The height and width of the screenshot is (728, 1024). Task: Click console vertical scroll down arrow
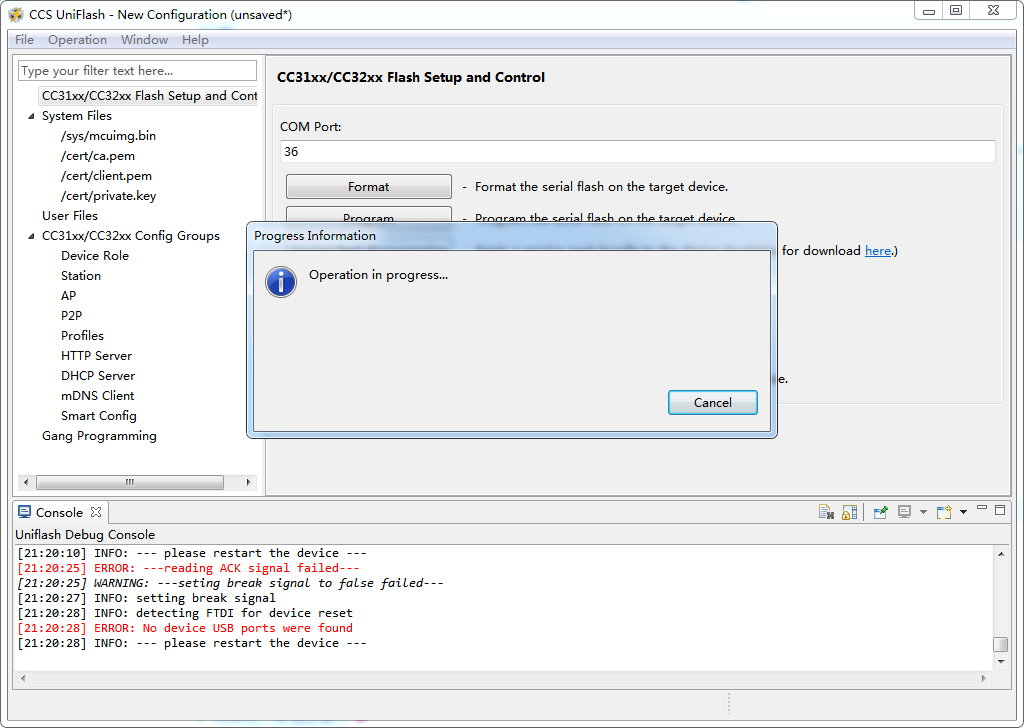[x=1000, y=661]
